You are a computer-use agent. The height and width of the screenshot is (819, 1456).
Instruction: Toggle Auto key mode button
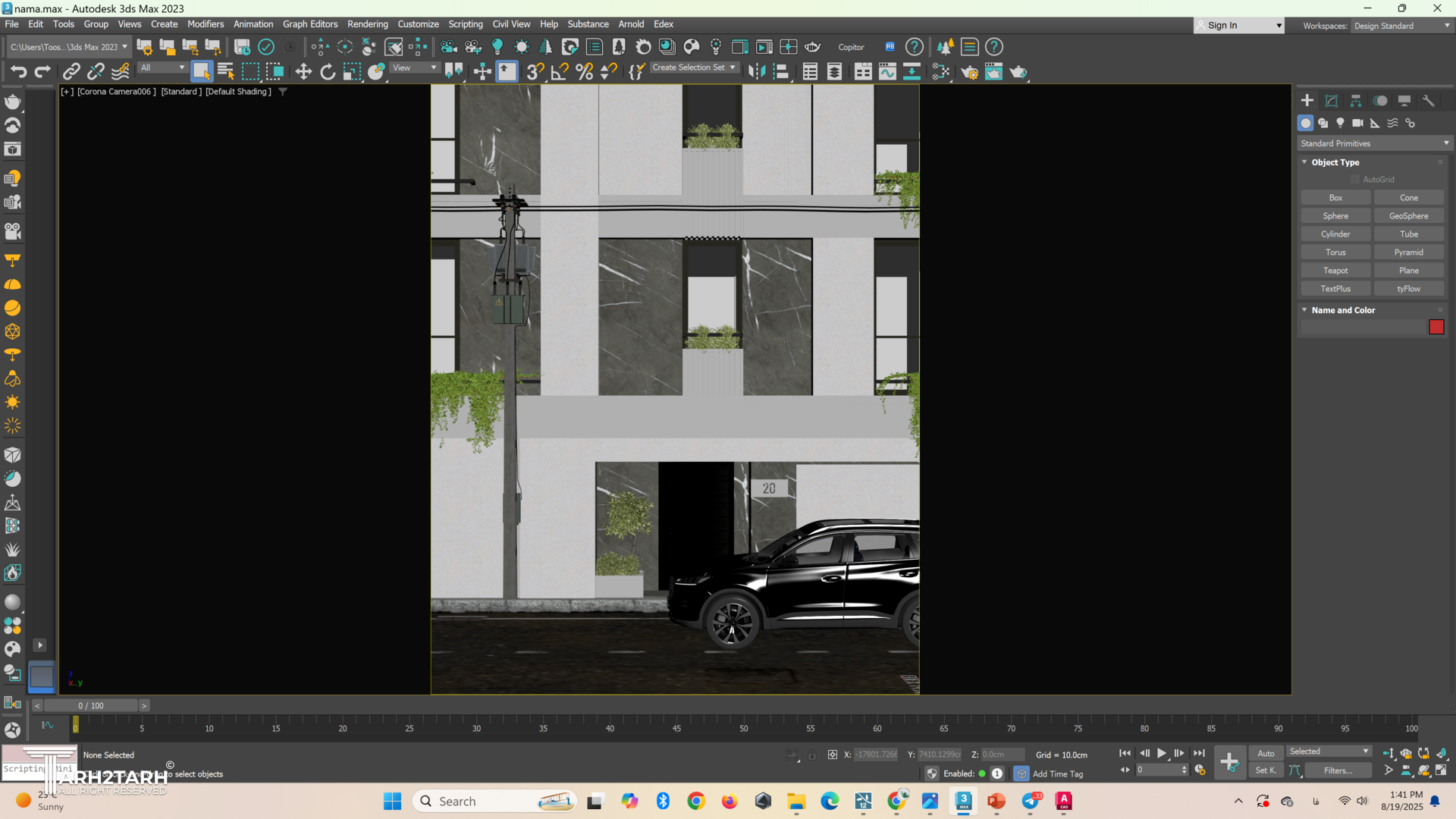1266,753
